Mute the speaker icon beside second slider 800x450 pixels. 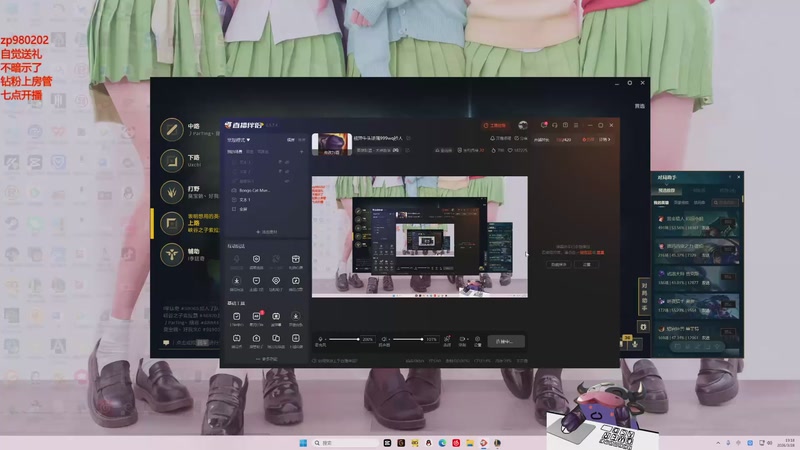(384, 339)
